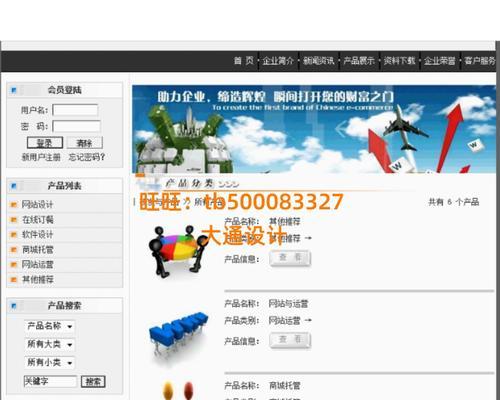Click the 共有 6 个产品 count text

[x=454, y=202]
